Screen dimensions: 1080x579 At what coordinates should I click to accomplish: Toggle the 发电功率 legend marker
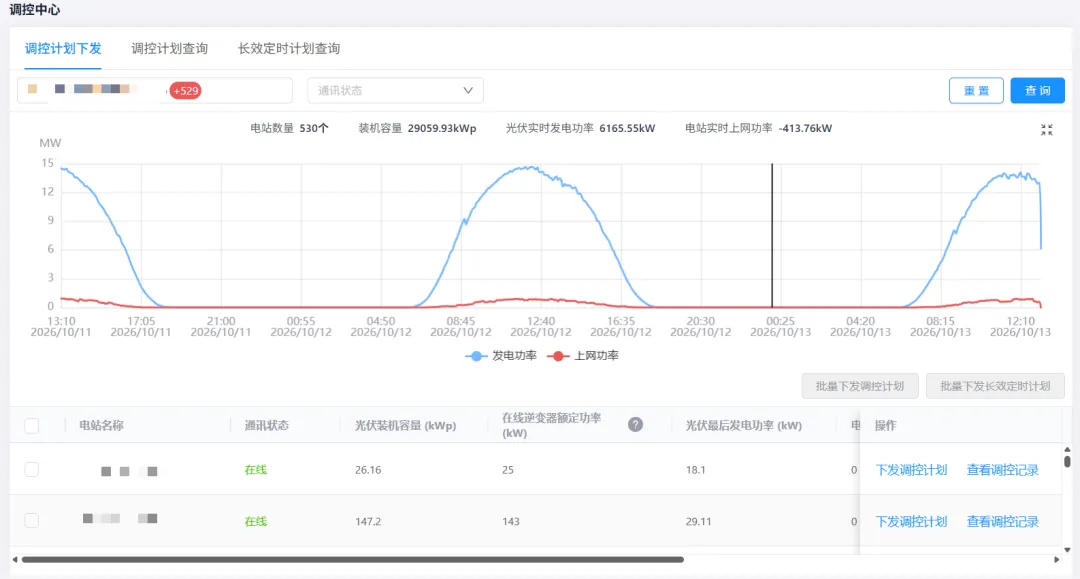tap(476, 356)
